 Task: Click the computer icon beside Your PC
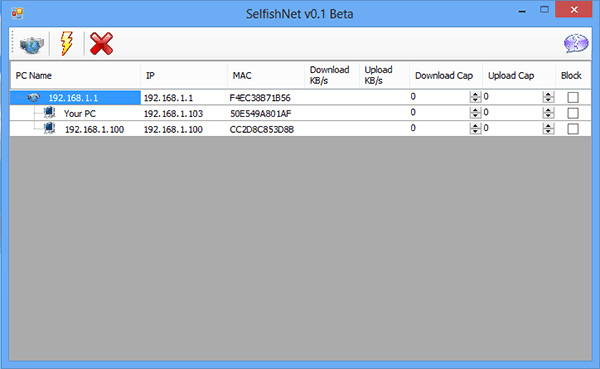(49, 113)
